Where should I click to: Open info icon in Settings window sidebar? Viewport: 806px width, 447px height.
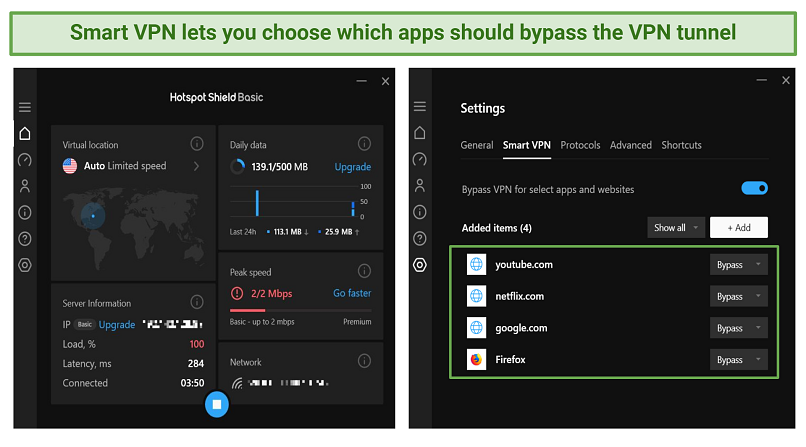pyautogui.click(x=420, y=212)
